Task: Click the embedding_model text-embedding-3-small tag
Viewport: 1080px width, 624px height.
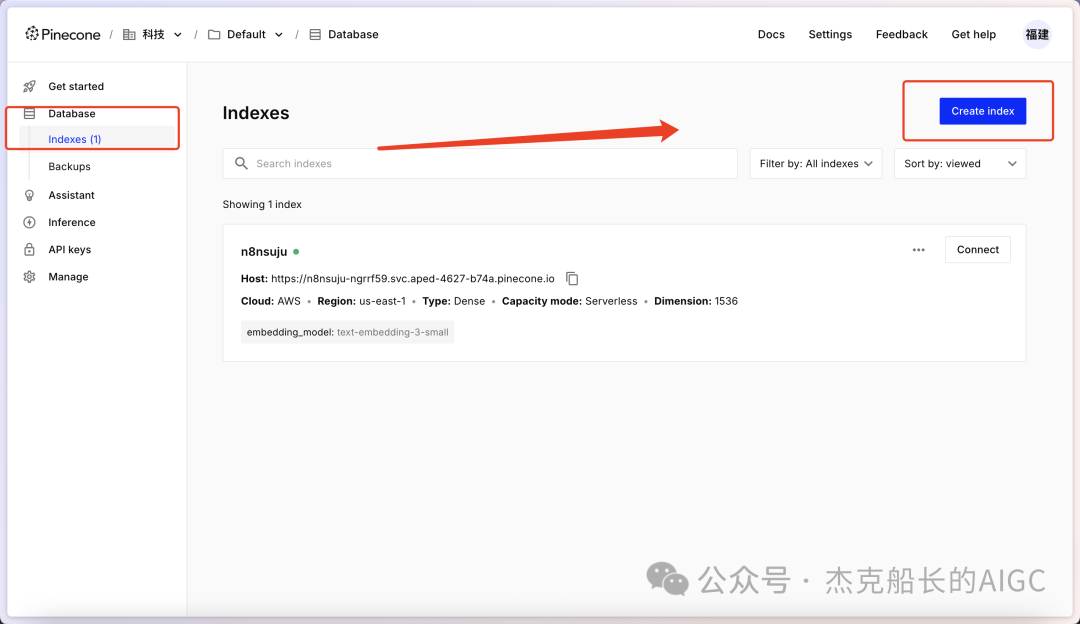Action: coord(347,332)
